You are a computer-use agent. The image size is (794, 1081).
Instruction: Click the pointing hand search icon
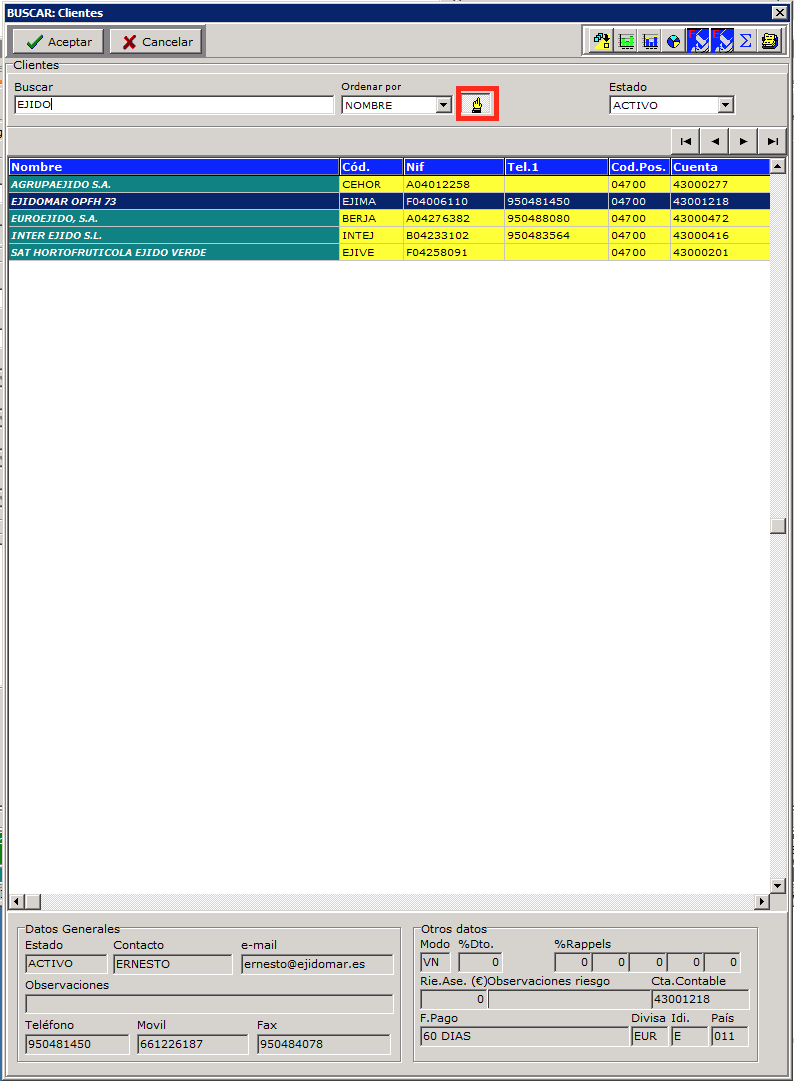[x=477, y=105]
